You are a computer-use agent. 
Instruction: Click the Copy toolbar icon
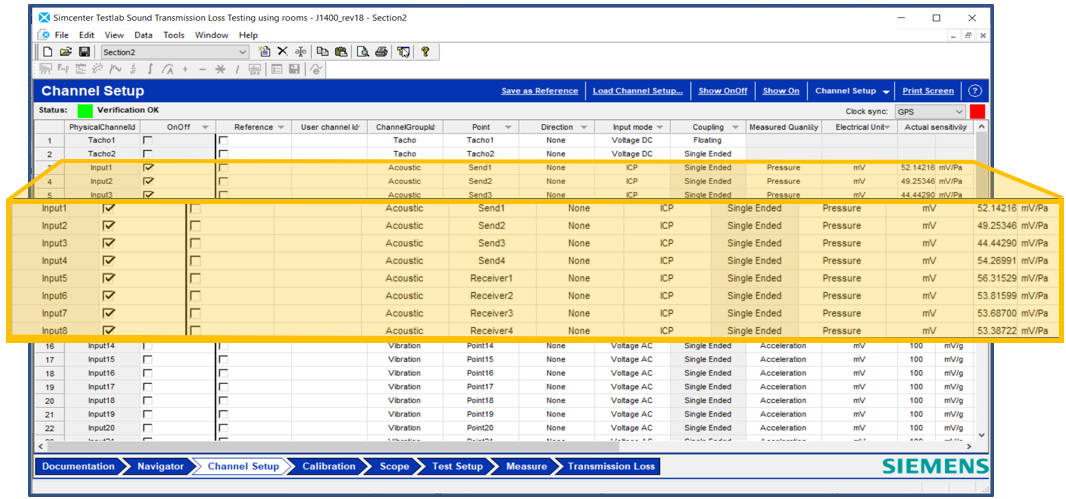(323, 52)
